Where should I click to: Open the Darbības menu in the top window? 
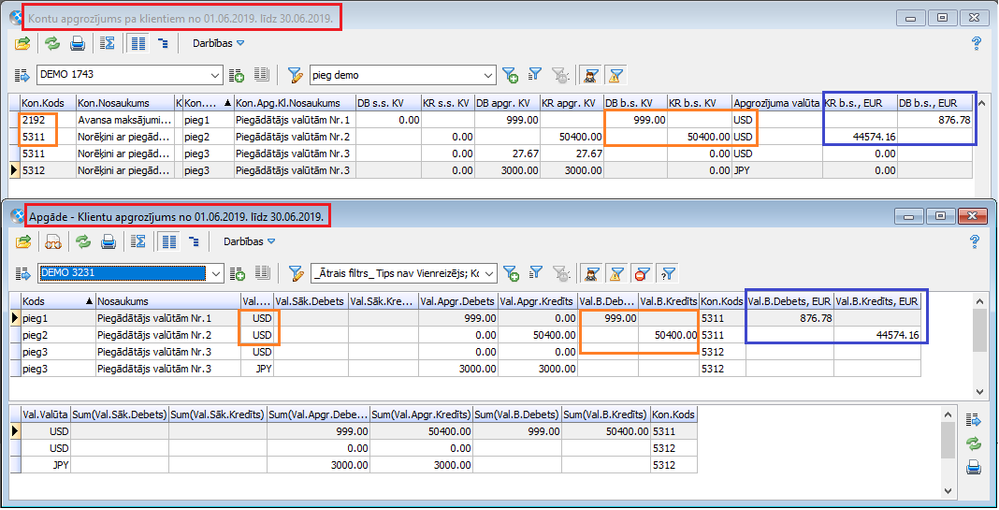218,44
